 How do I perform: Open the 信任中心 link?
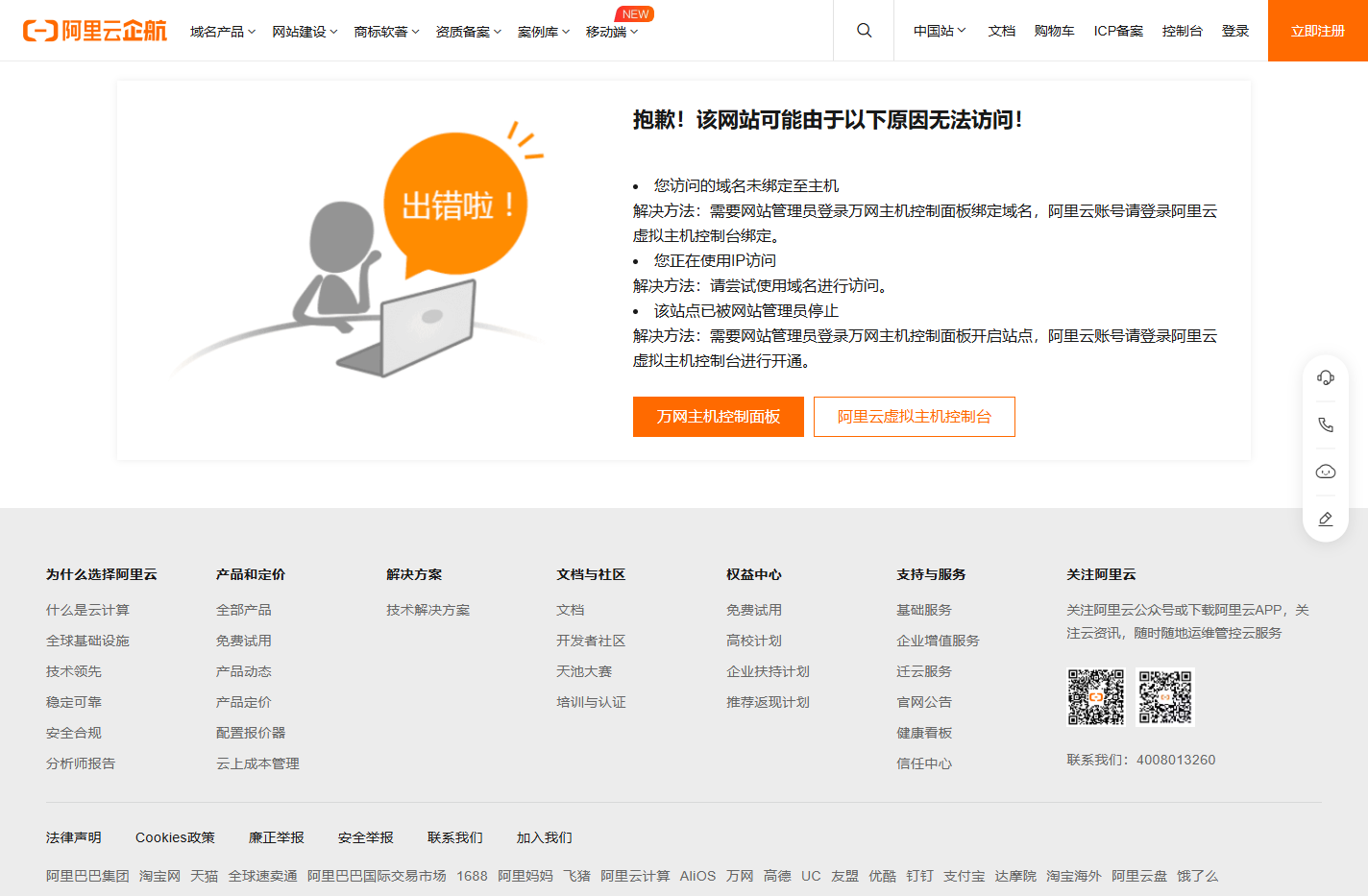[924, 763]
